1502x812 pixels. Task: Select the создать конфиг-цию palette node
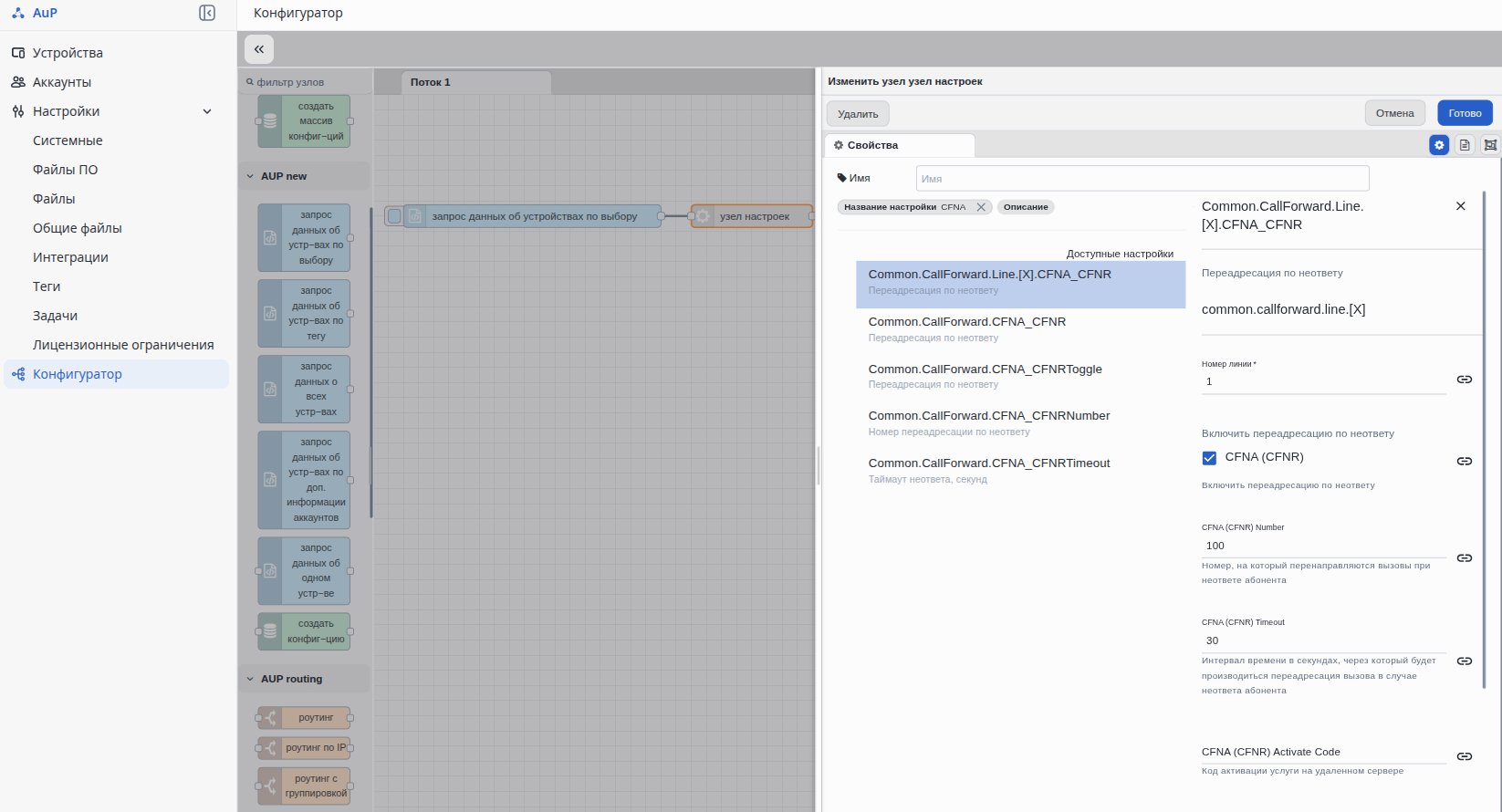click(305, 631)
